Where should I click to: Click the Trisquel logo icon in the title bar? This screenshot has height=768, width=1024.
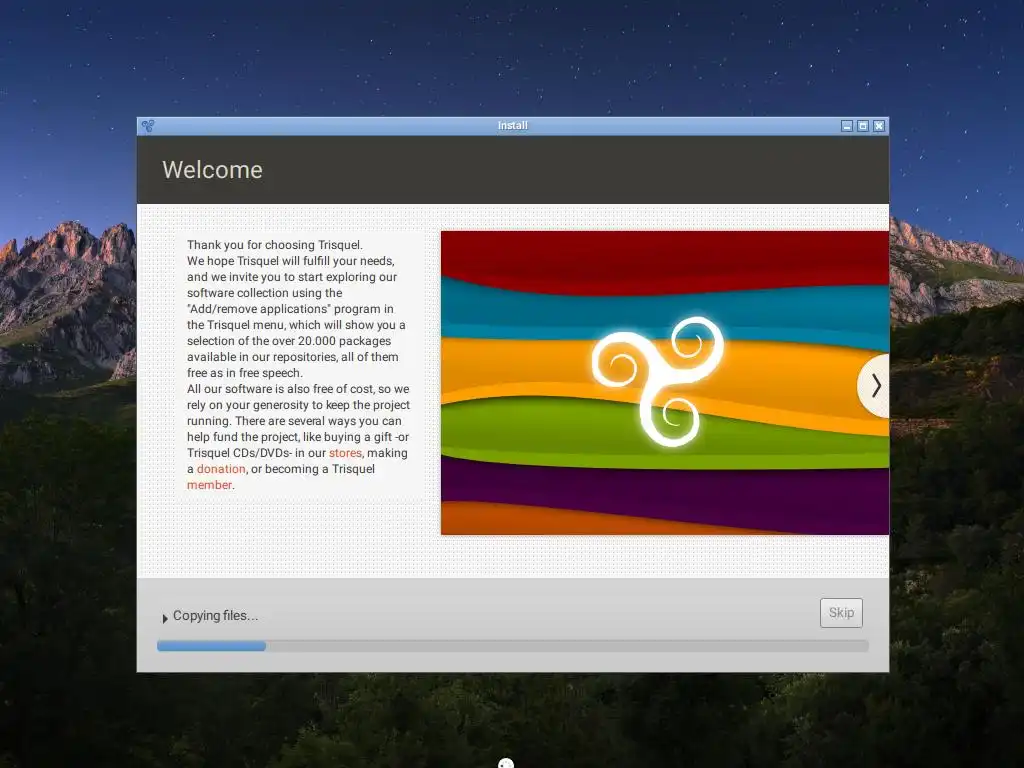click(148, 125)
